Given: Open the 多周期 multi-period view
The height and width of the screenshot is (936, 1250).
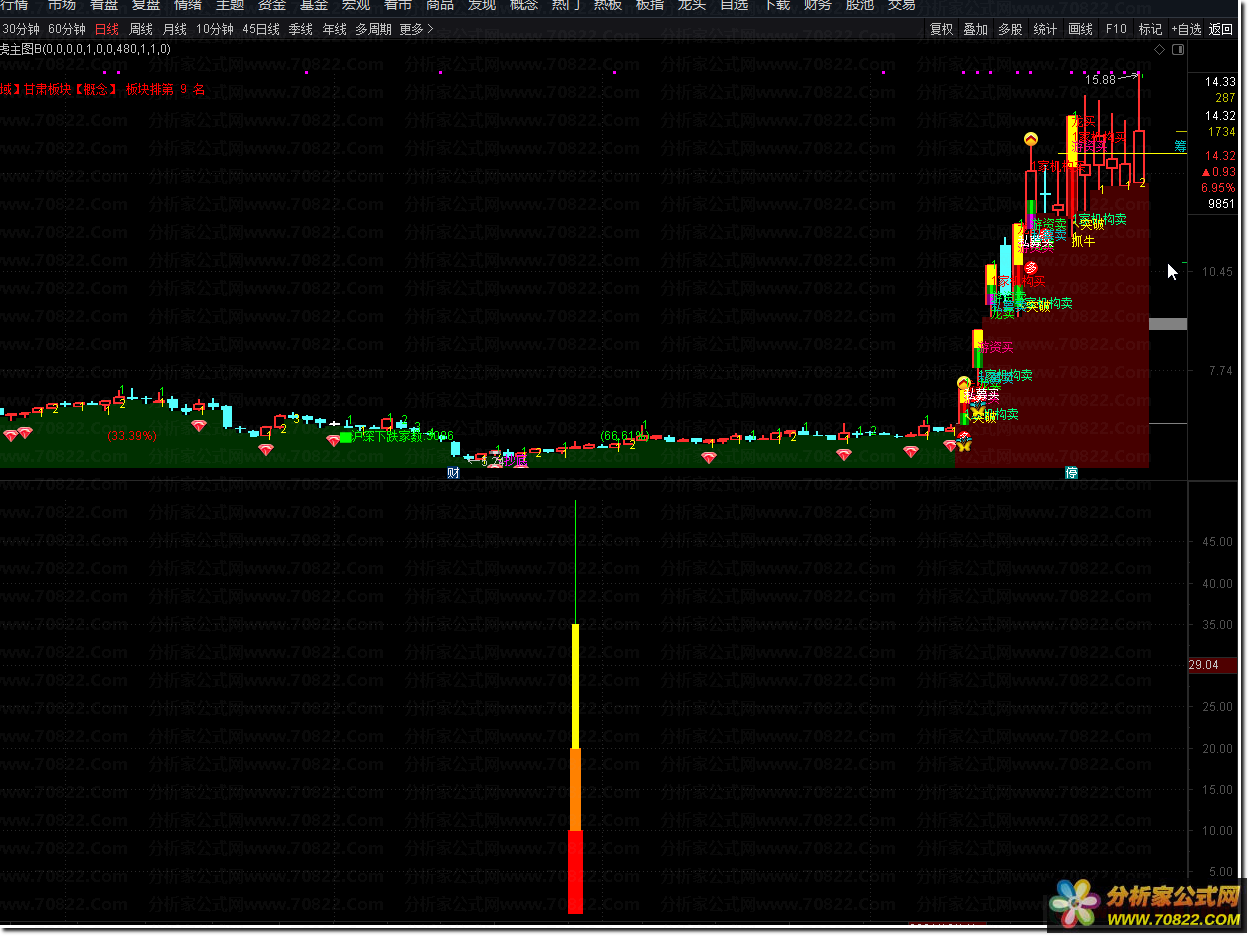Looking at the screenshot, I should tap(373, 29).
